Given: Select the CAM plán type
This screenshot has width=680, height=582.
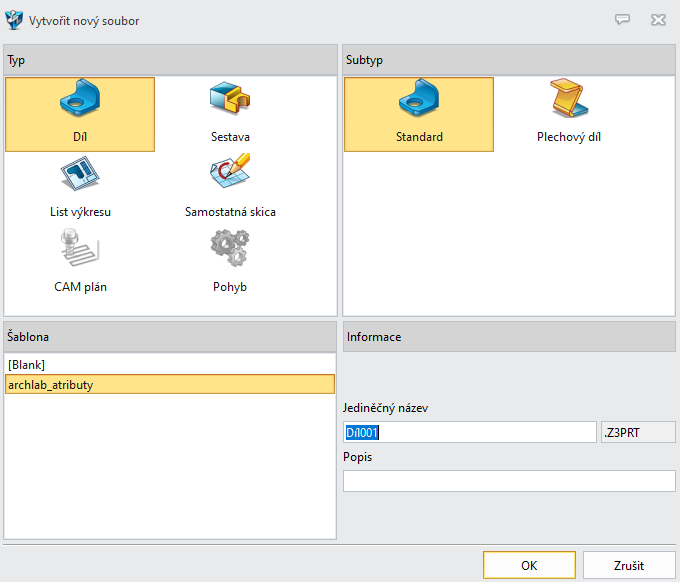Looking at the screenshot, I should tap(80, 262).
